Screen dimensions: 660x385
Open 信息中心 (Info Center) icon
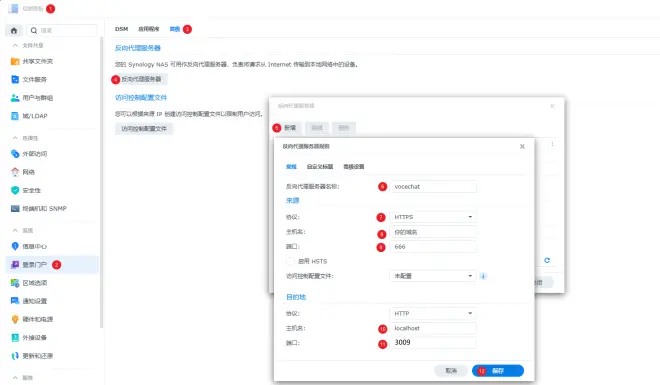click(x=15, y=246)
